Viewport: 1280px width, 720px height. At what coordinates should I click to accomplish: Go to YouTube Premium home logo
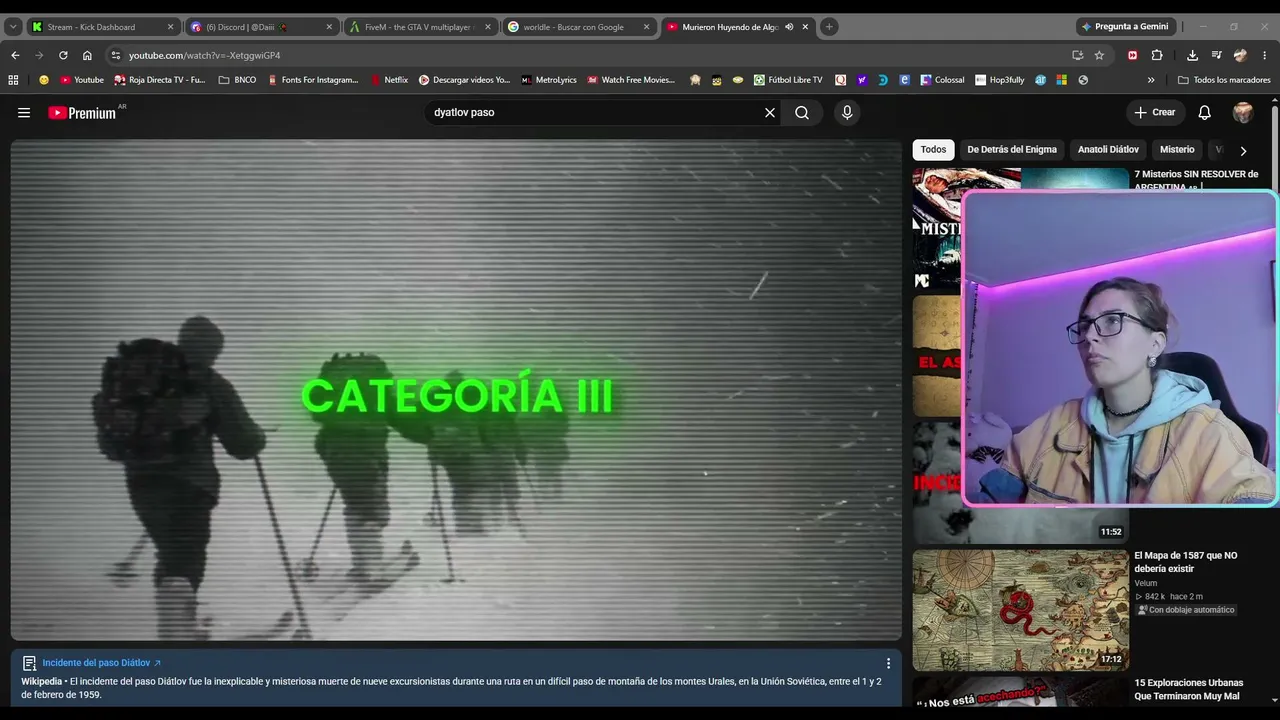tap(82, 113)
